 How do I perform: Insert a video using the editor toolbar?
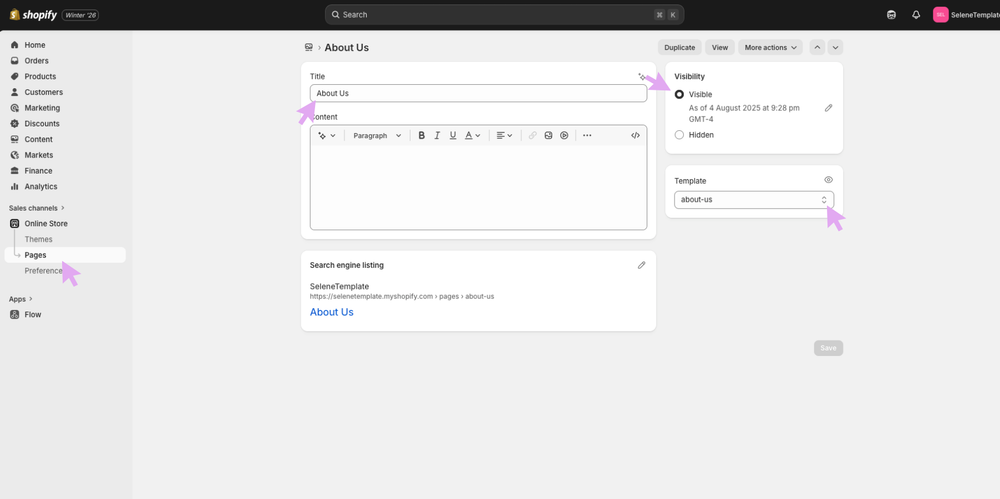coord(564,136)
